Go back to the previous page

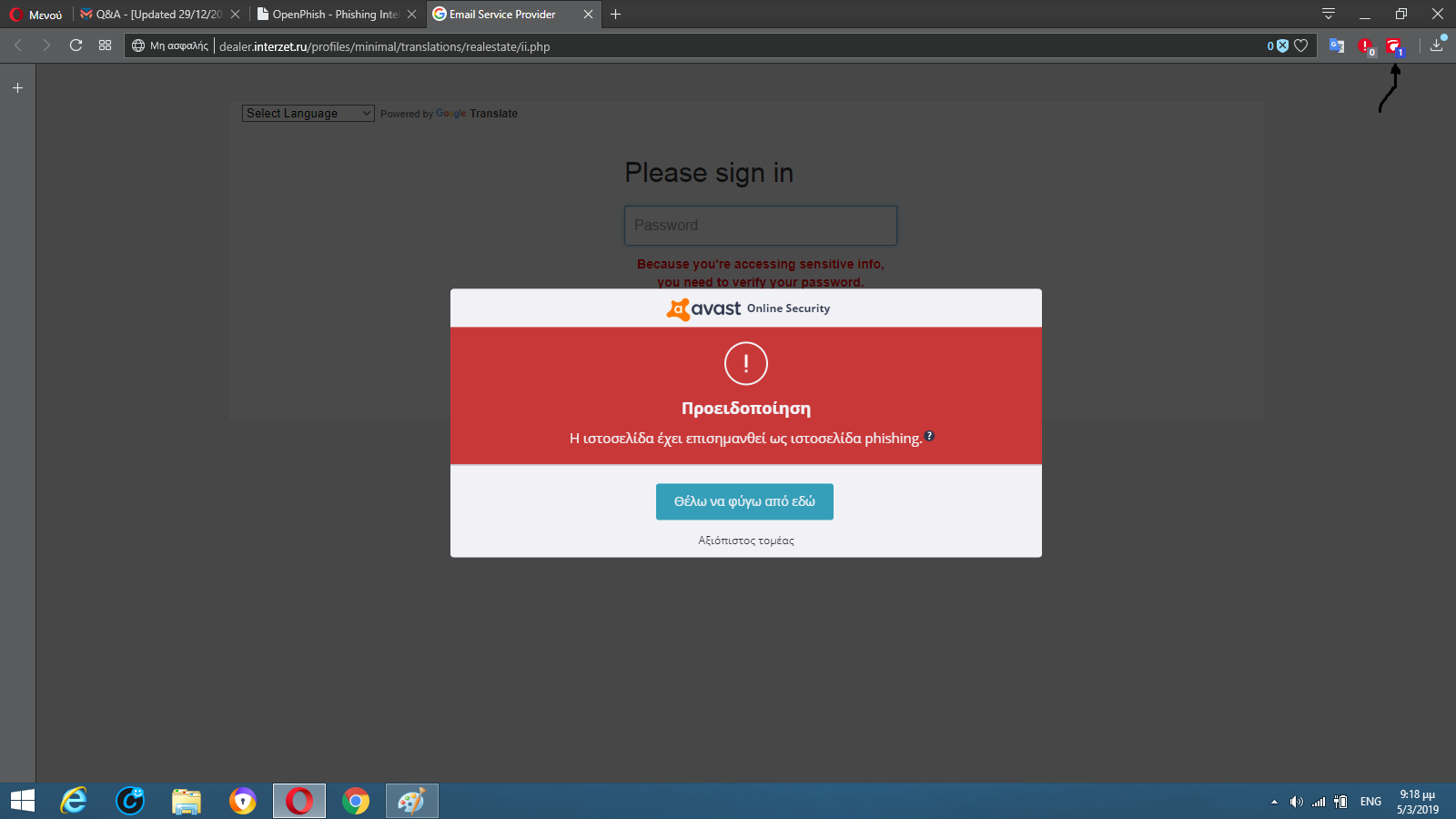click(x=18, y=45)
